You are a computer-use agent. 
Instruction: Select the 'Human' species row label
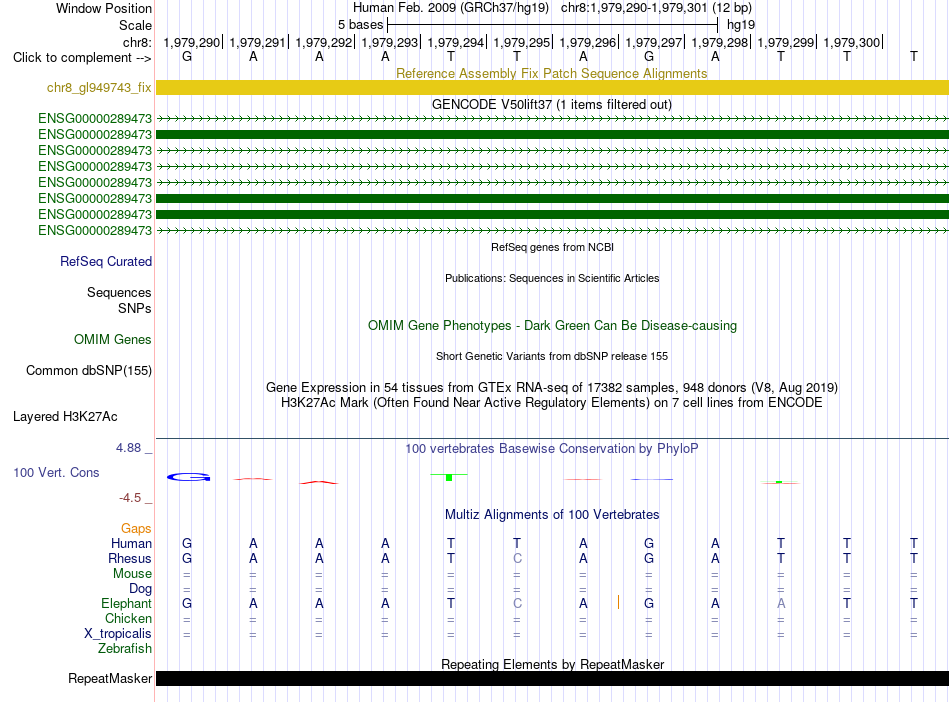click(x=131, y=543)
